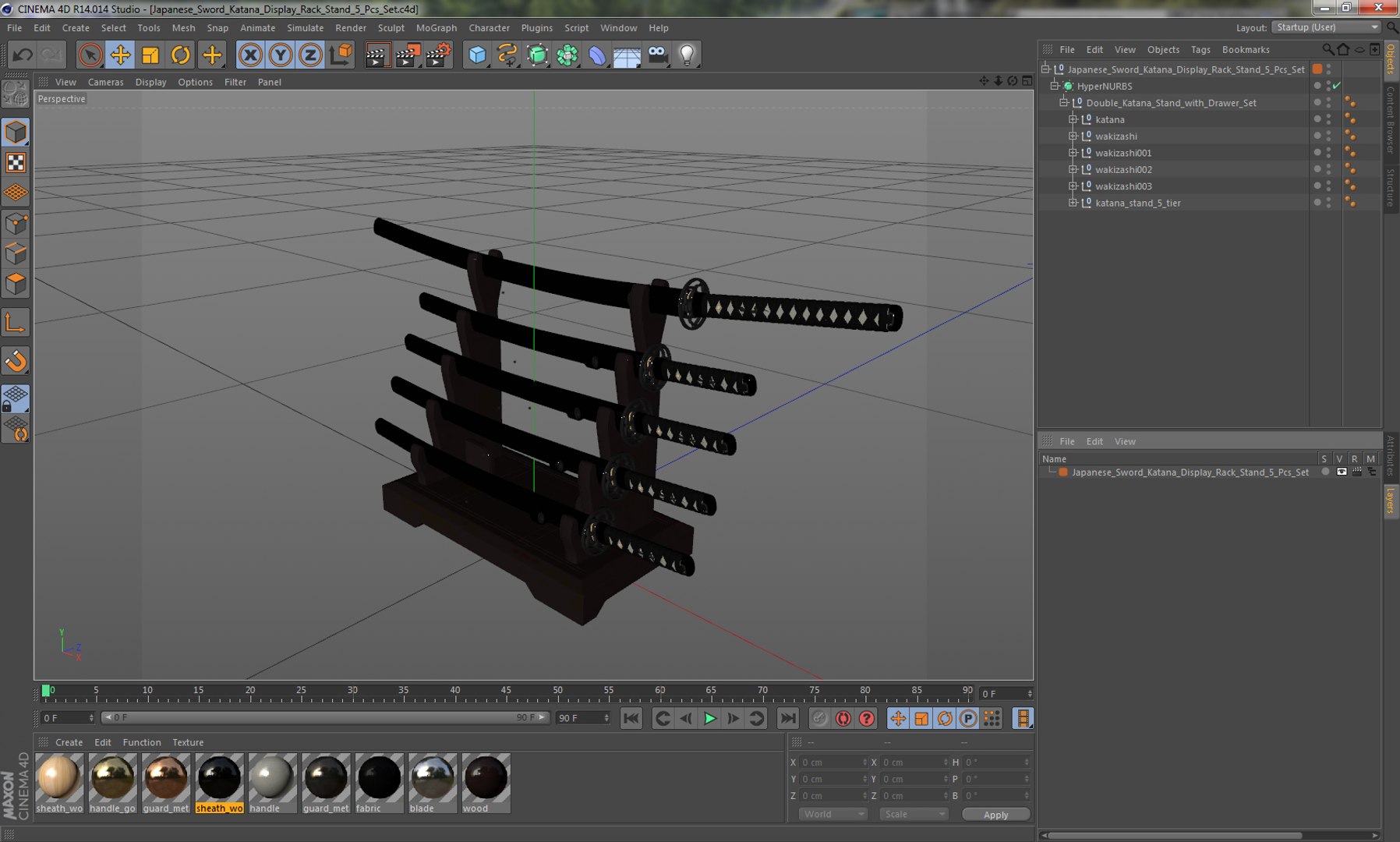
Task: Toggle the coordinate system icon
Action: tap(341, 55)
